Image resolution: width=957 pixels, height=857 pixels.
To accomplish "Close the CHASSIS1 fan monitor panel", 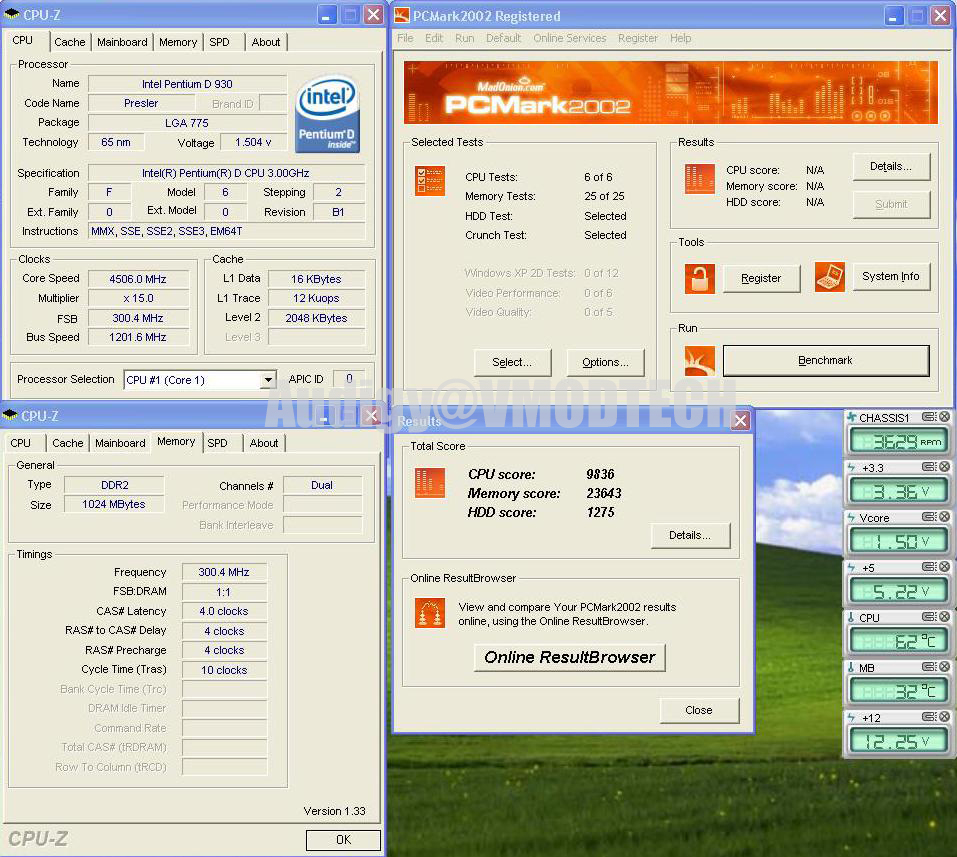I will tap(944, 417).
